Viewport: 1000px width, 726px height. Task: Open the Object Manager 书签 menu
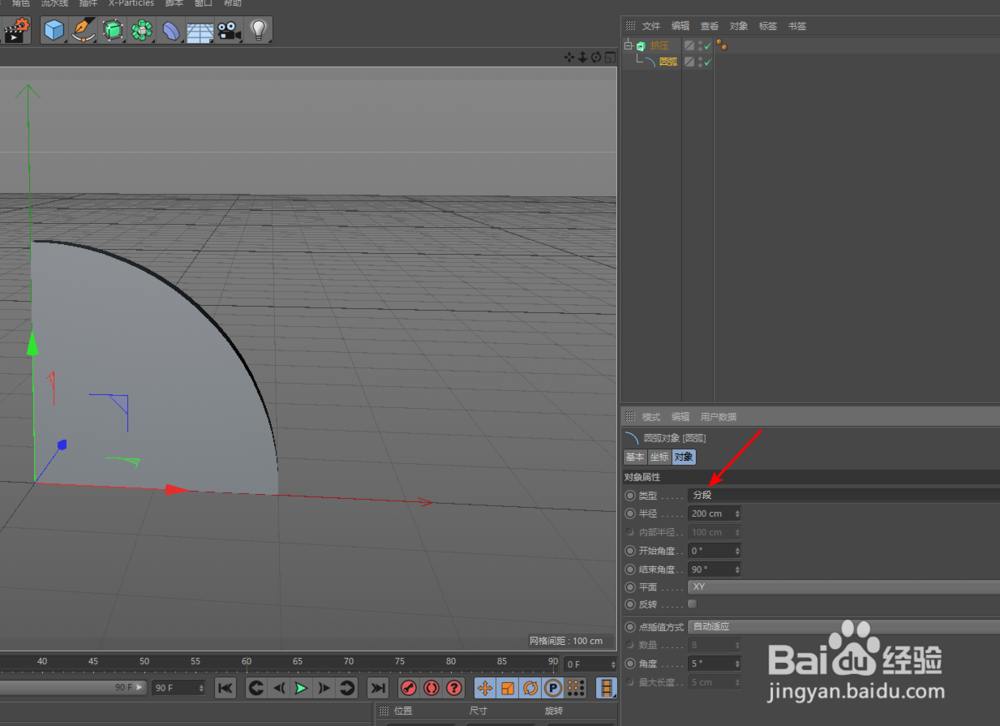pyautogui.click(x=797, y=26)
